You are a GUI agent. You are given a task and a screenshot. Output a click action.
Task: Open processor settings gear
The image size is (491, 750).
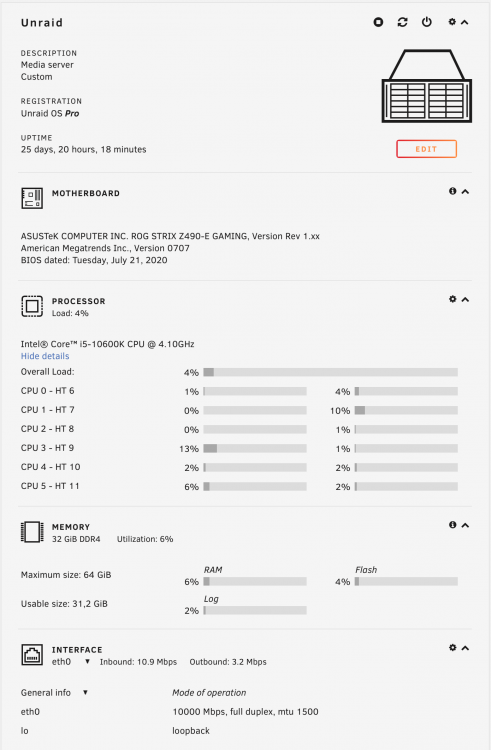452,299
